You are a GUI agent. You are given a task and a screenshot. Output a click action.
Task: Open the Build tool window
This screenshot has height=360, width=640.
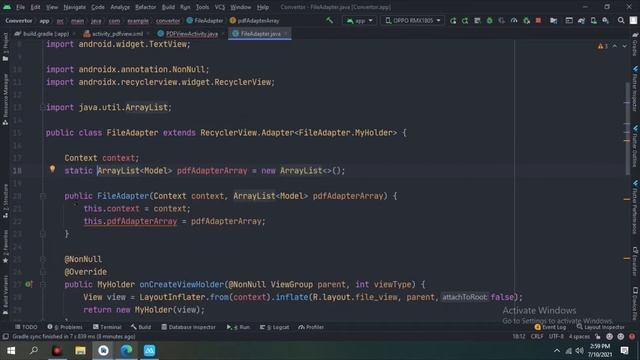pyautogui.click(x=141, y=327)
